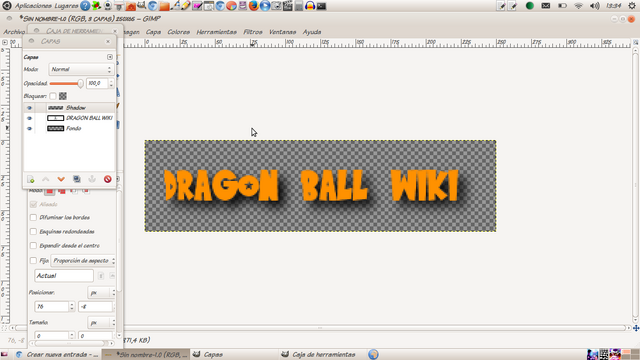Screen dimensions: 640x360
Task: Open the Posicionar px unit dropdown
Action: click(101, 293)
